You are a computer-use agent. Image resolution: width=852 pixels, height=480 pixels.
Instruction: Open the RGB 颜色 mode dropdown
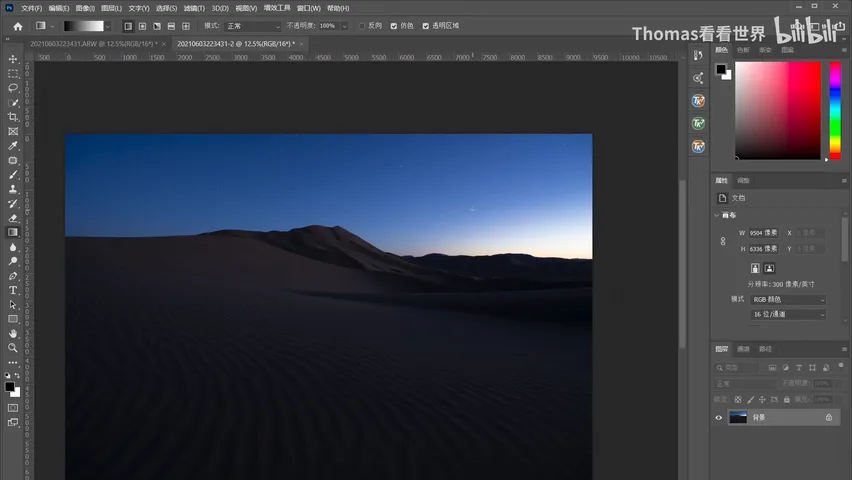pyautogui.click(x=788, y=300)
